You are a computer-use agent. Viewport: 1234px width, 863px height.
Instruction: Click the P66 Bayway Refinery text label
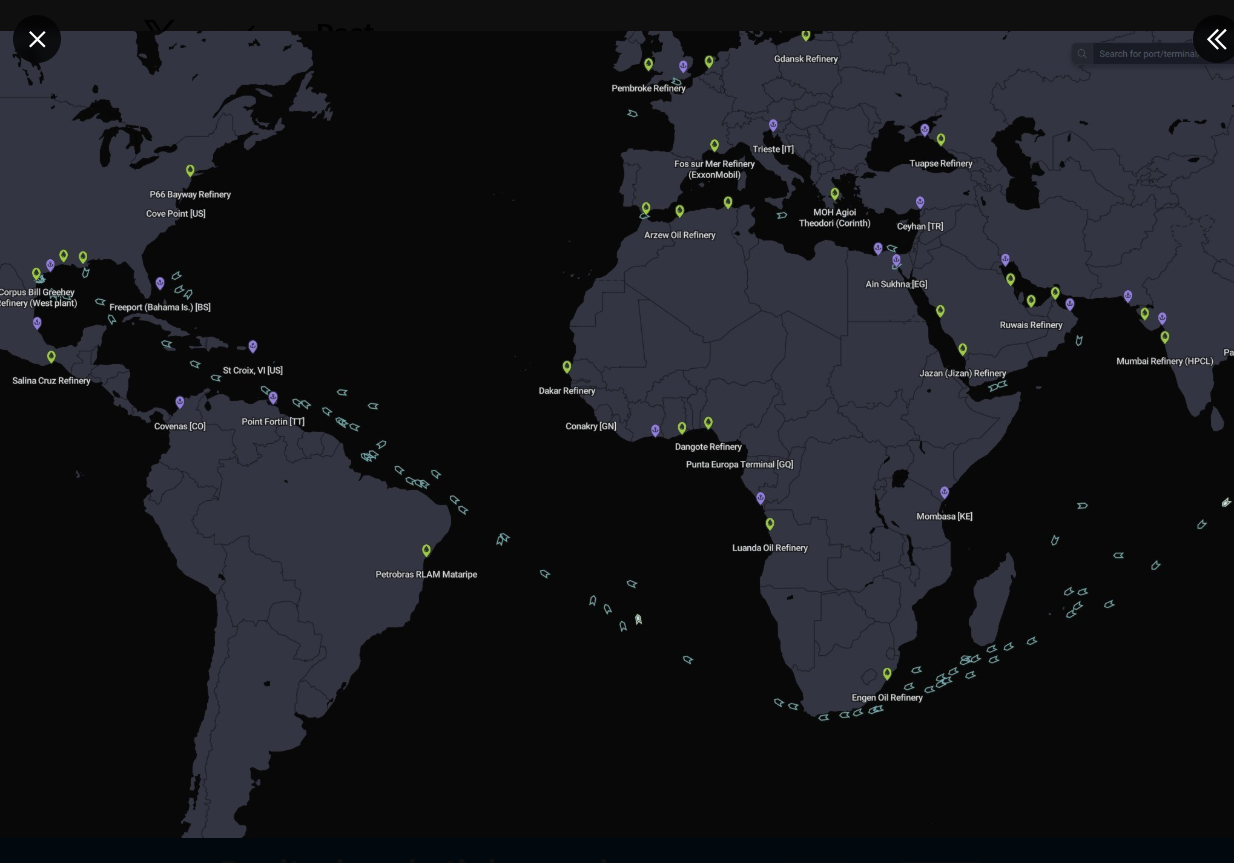pyautogui.click(x=190, y=195)
